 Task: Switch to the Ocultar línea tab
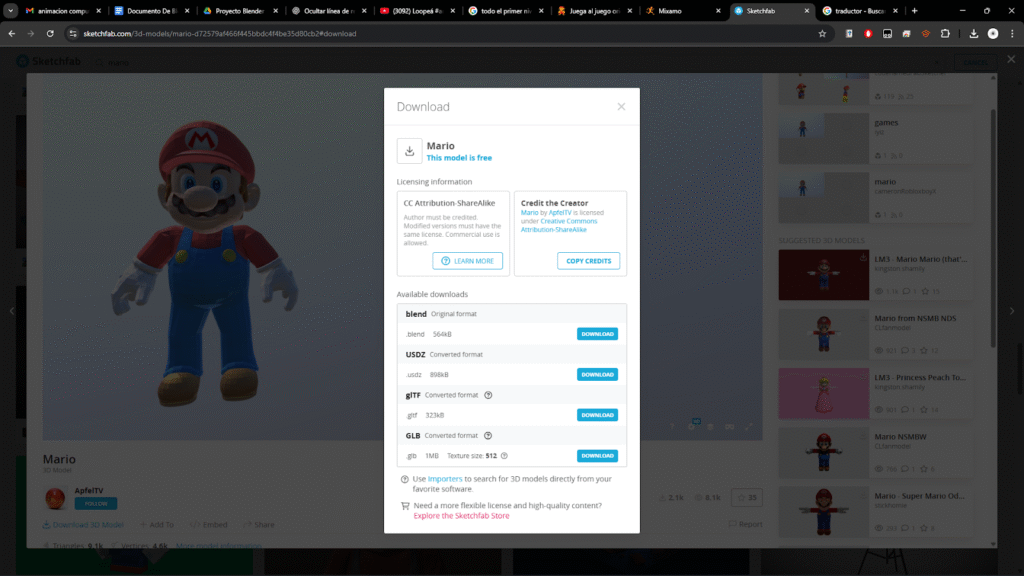coord(329,10)
